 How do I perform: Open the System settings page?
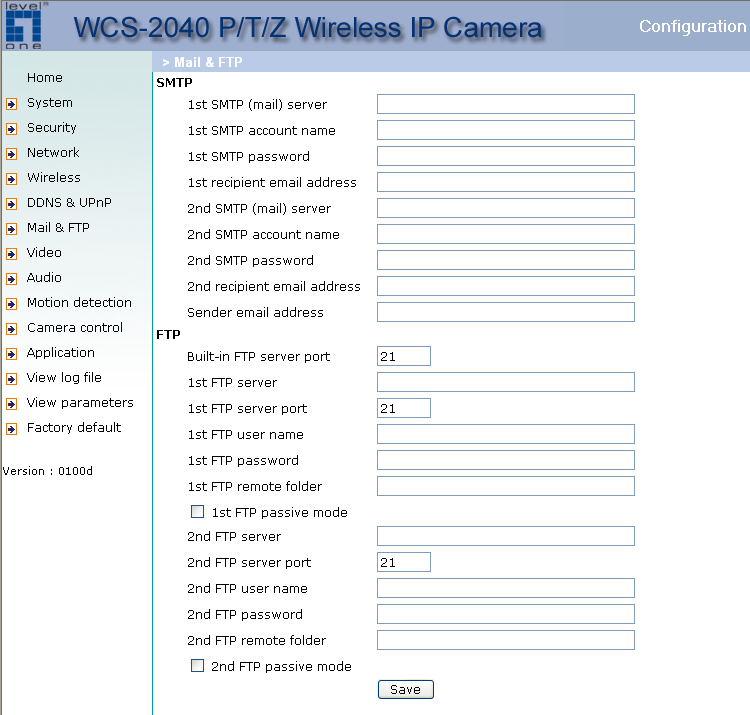click(x=50, y=103)
